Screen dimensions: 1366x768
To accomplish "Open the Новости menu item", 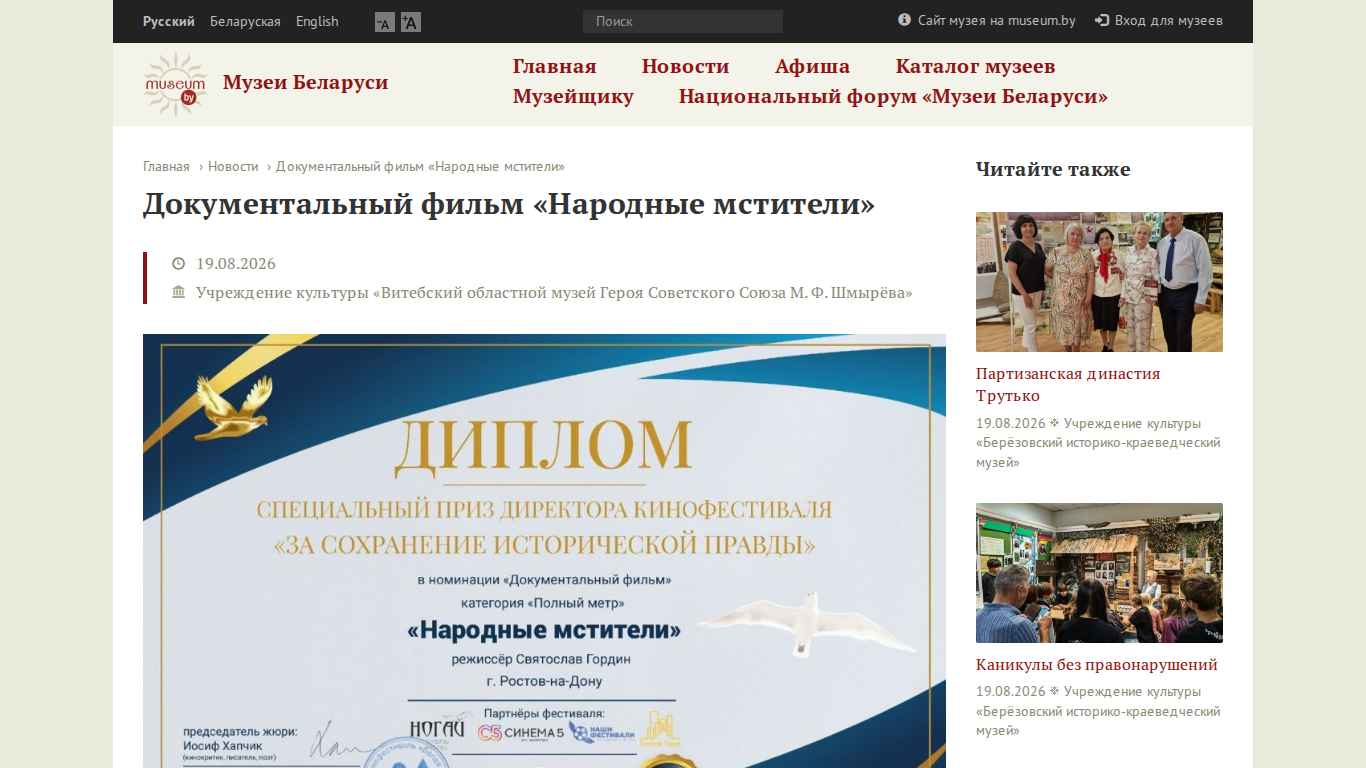I will coord(686,66).
